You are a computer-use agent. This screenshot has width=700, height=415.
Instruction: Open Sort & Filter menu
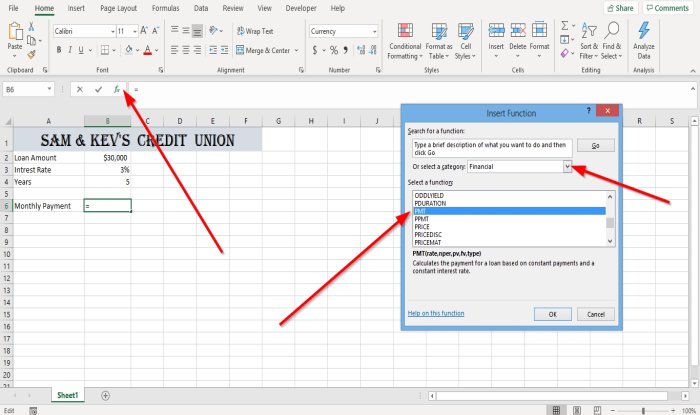[589, 41]
